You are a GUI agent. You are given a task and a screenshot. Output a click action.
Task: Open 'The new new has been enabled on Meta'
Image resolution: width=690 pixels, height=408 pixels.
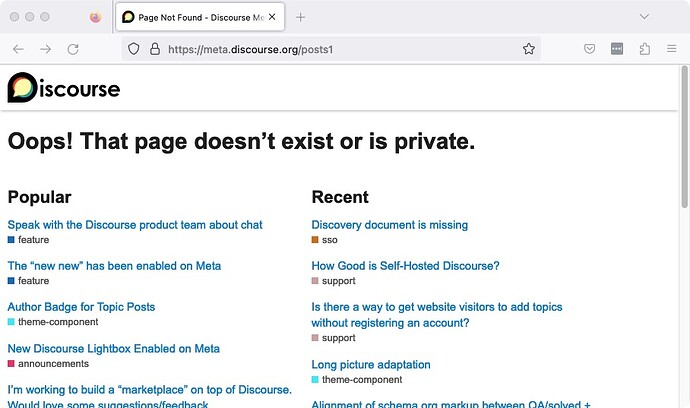(114, 266)
